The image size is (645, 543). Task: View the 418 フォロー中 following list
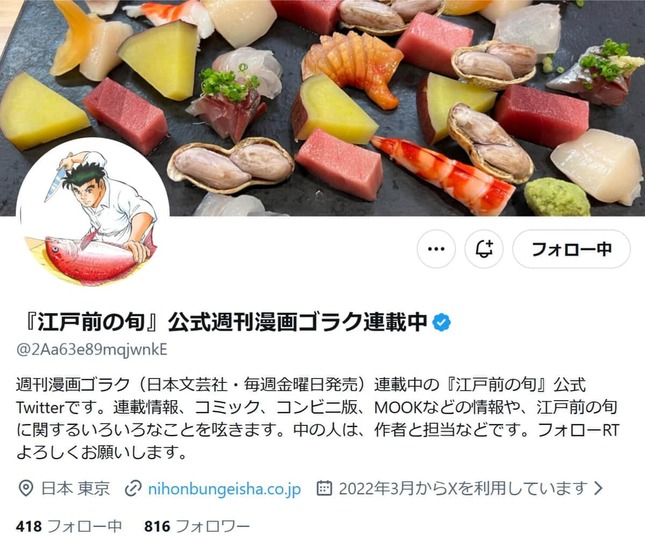pos(69,526)
